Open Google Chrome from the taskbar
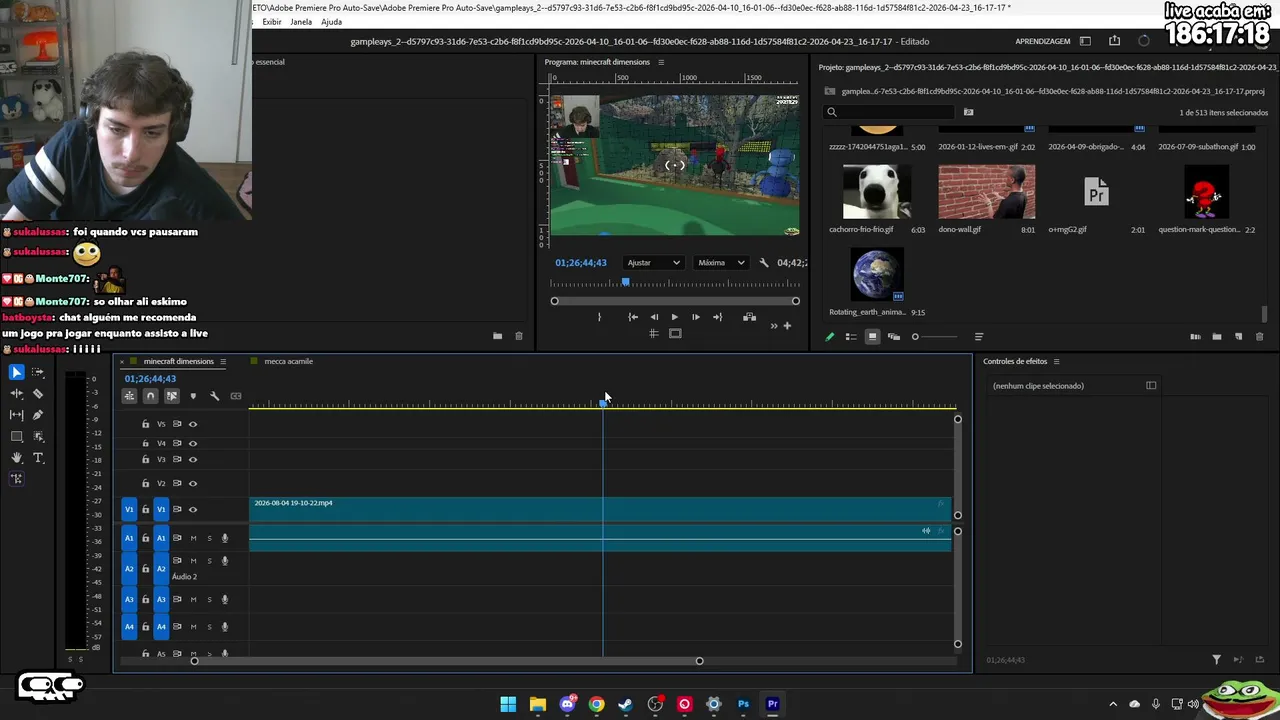The width and height of the screenshot is (1280, 720). tap(597, 704)
